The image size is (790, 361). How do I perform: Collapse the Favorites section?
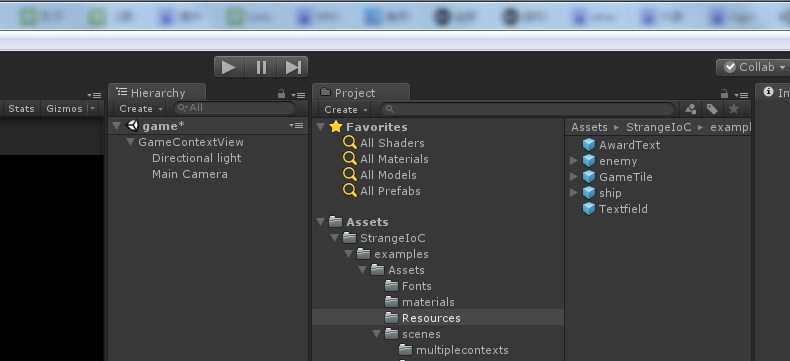320,127
